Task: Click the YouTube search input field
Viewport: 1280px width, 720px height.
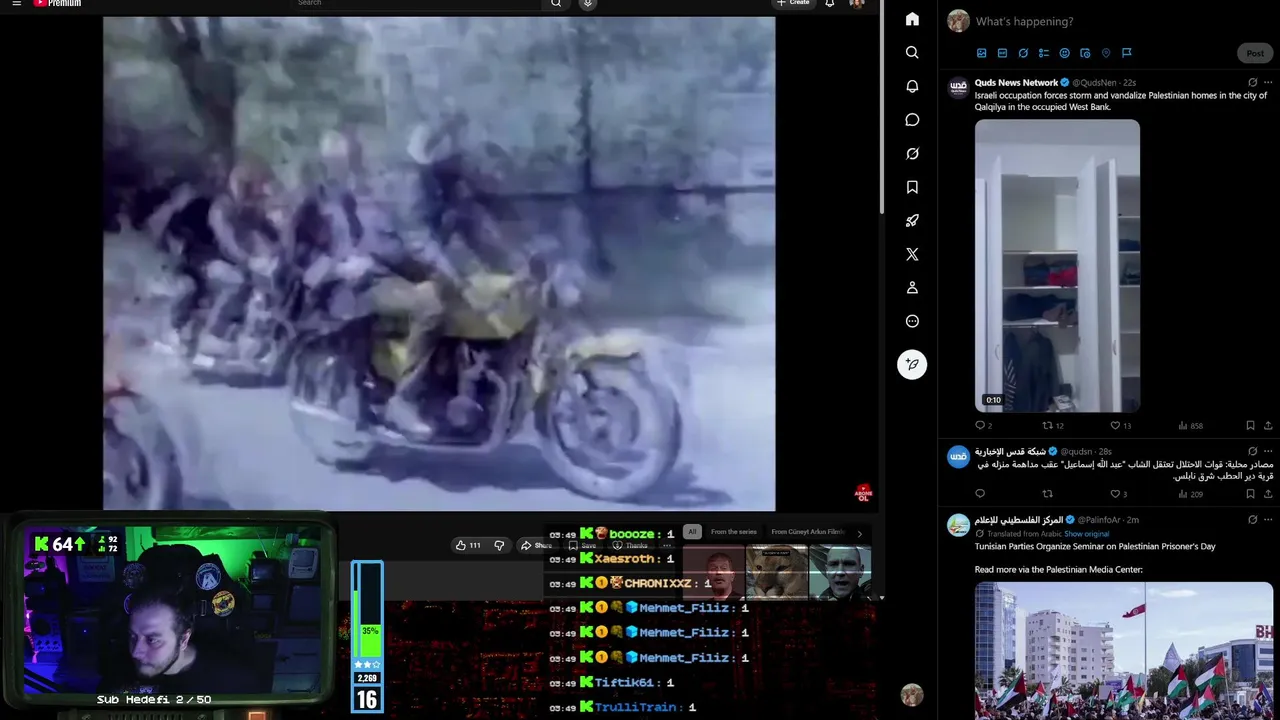Action: 417,3
